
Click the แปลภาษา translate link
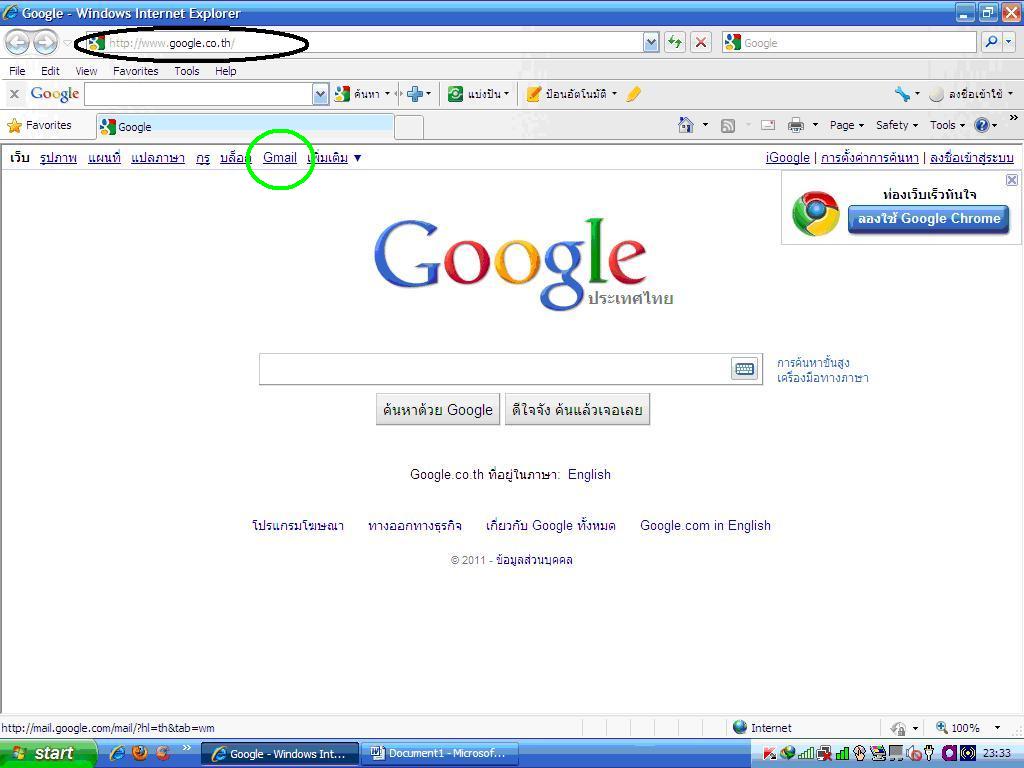(157, 157)
